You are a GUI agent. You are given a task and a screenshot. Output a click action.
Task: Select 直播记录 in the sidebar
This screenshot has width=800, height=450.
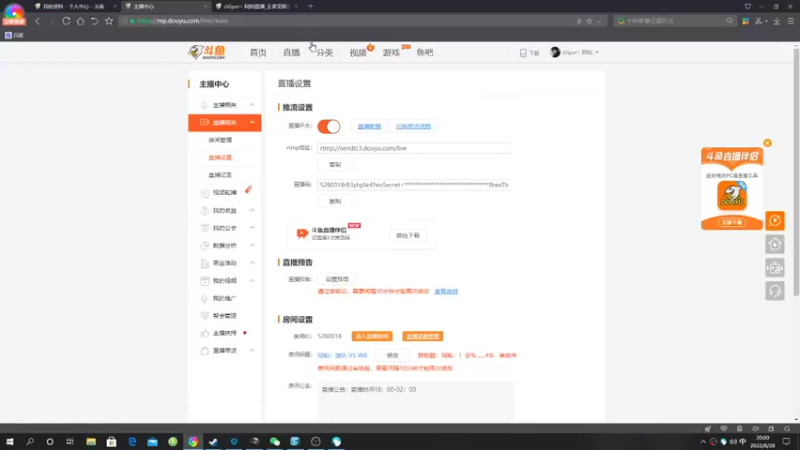pyautogui.click(x=220, y=175)
